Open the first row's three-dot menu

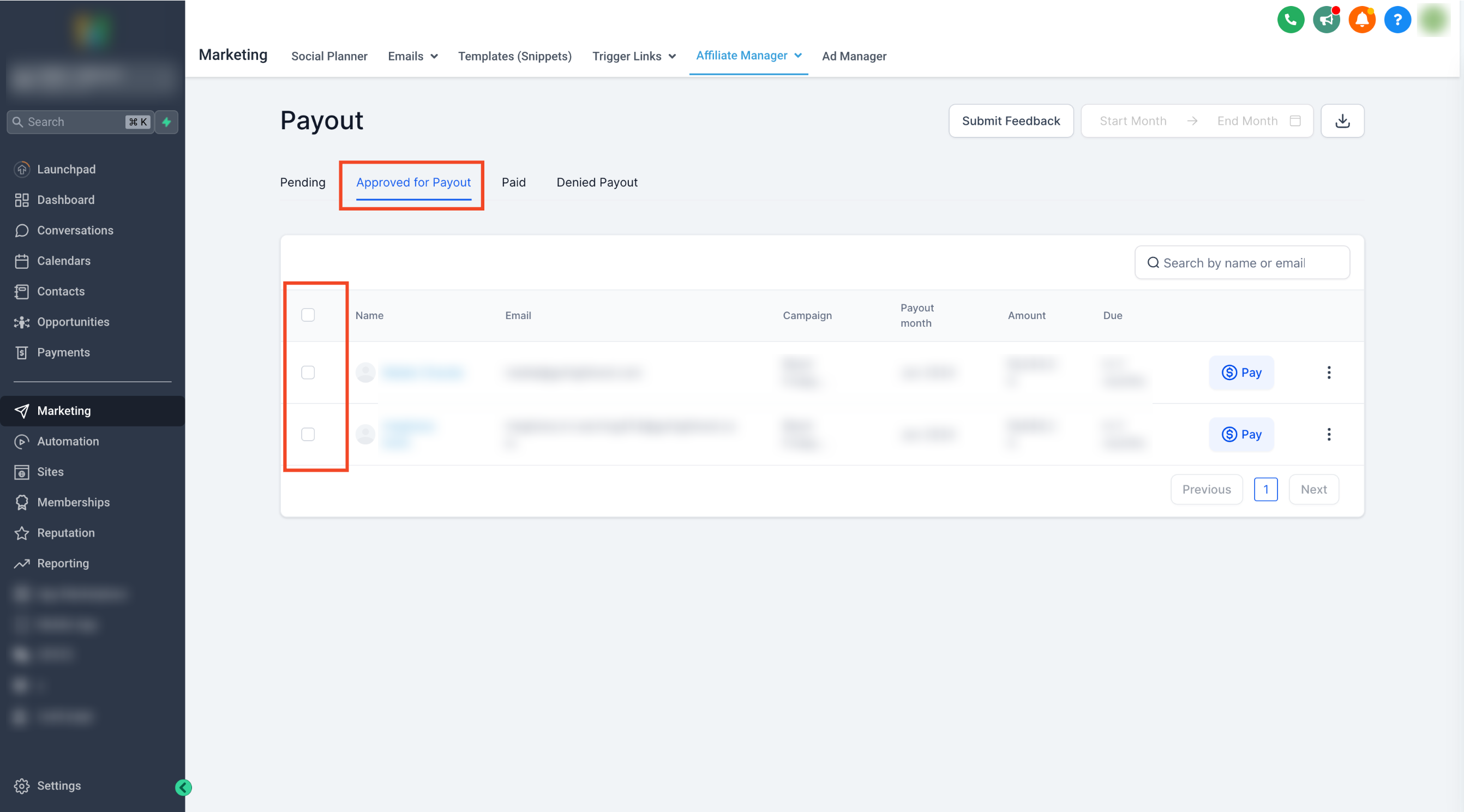[1328, 372]
